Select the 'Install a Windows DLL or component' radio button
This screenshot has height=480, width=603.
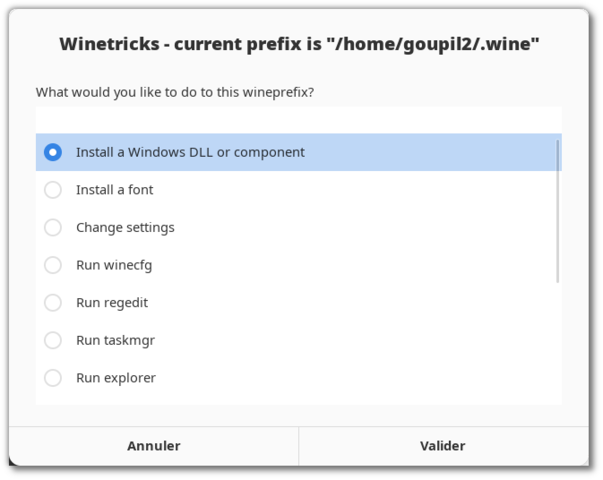point(53,152)
